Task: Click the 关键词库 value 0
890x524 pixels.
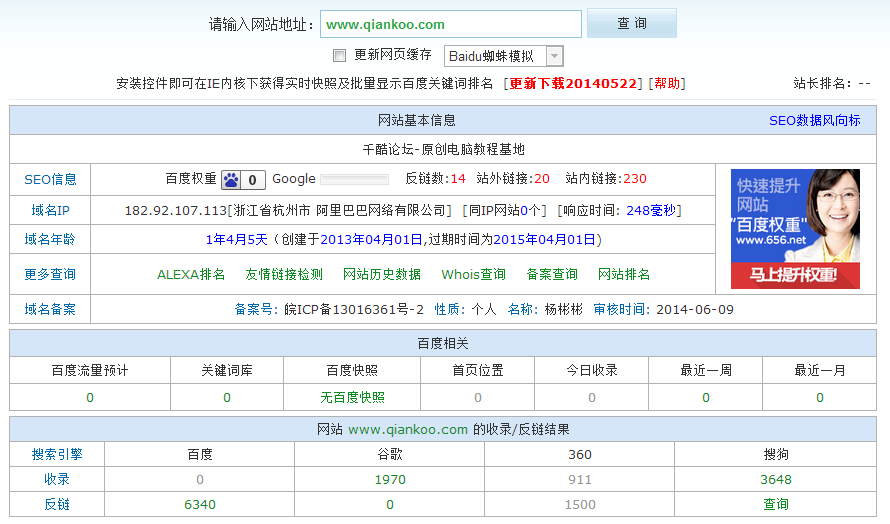Action: [x=226, y=398]
